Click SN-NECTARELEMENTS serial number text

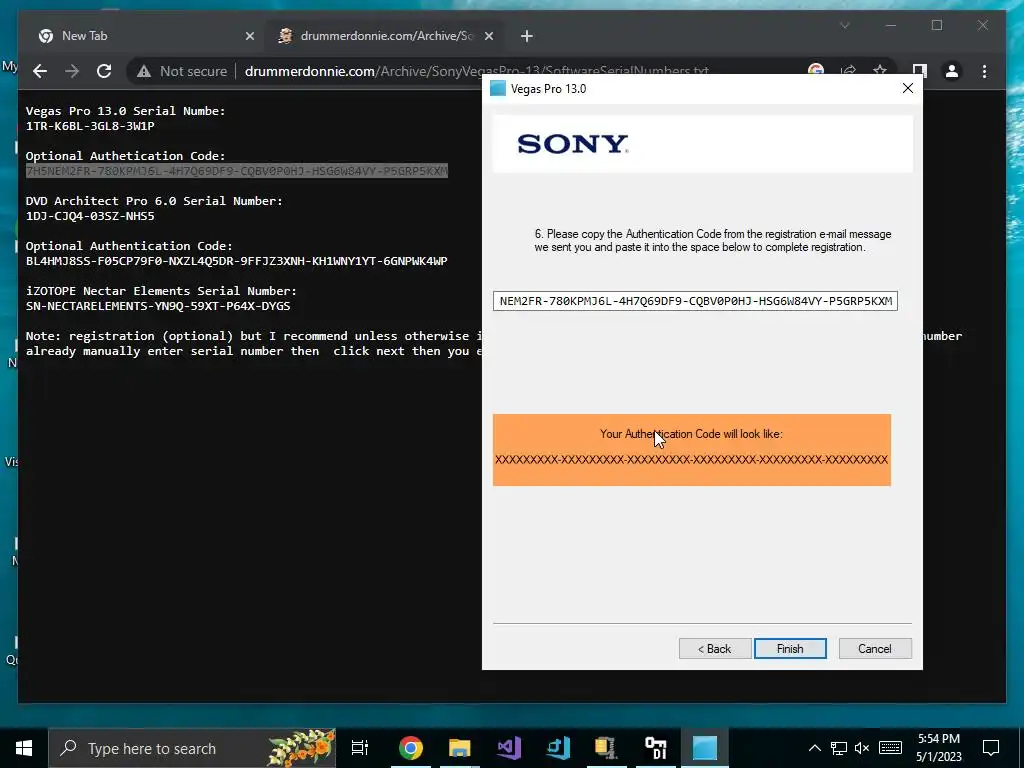[158, 306]
